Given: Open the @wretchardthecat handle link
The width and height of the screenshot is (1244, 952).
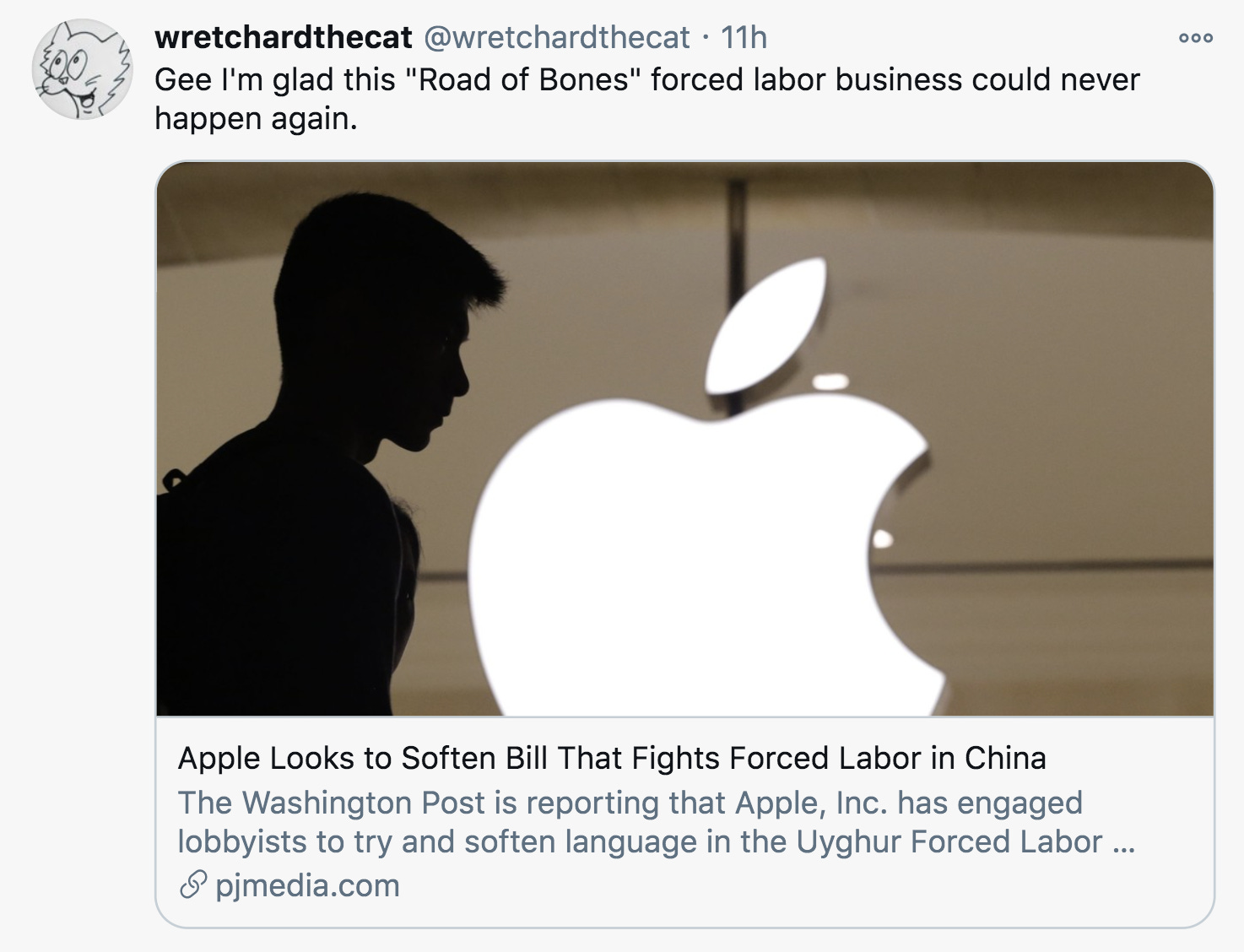Looking at the screenshot, I should pos(555,37).
